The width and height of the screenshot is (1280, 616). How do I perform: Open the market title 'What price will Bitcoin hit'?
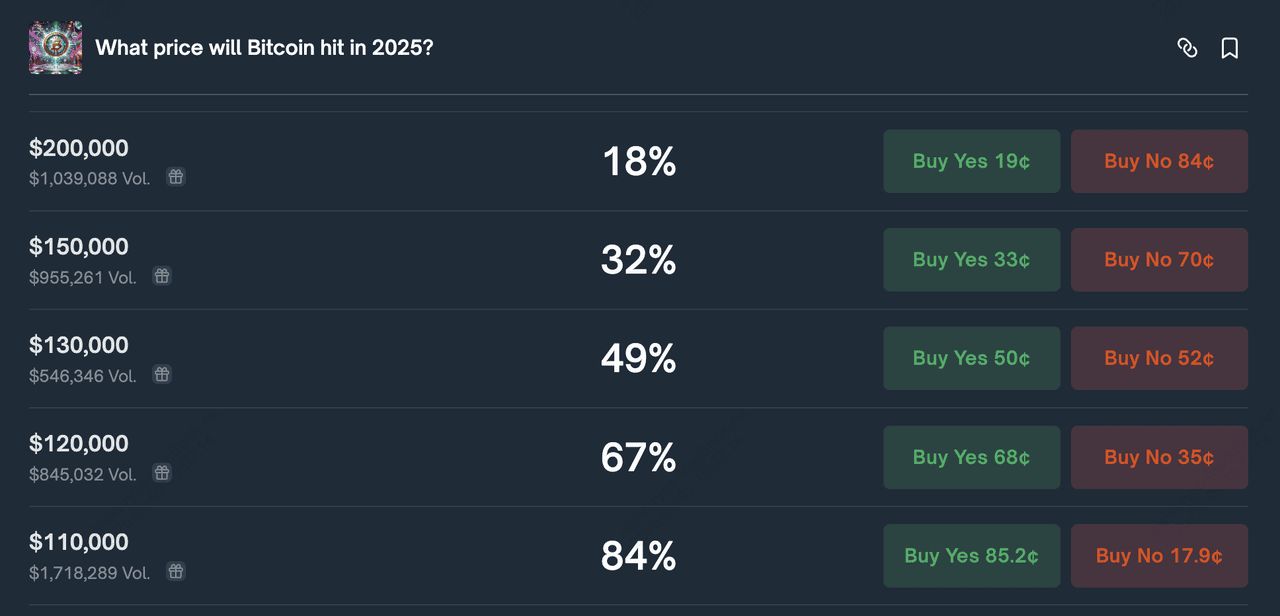pos(264,48)
